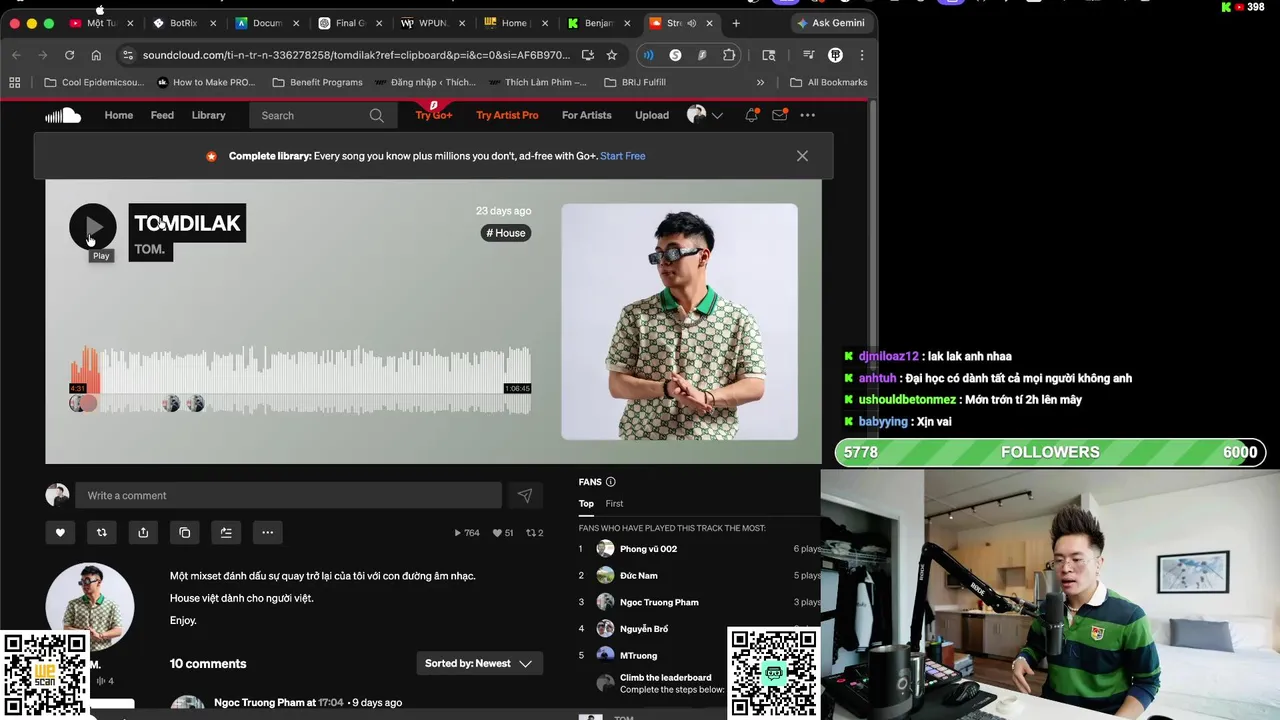Open the artist name TOM. link
The image size is (1280, 720).
click(149, 249)
